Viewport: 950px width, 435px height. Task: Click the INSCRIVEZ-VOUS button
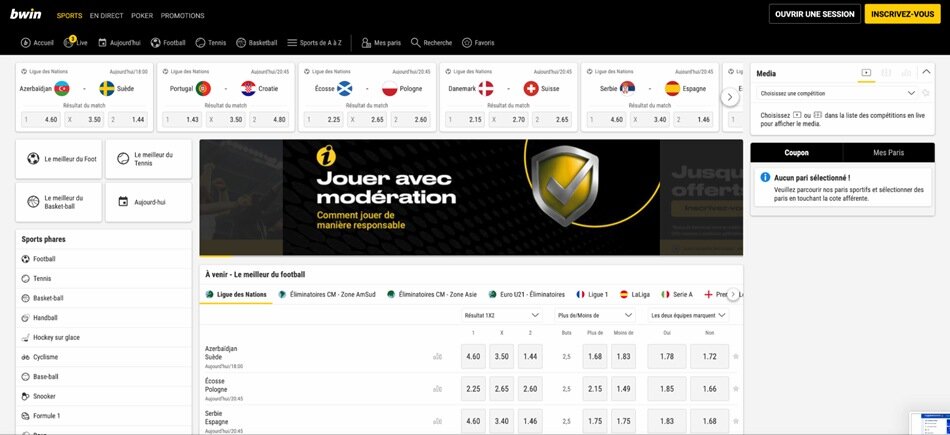pos(902,14)
